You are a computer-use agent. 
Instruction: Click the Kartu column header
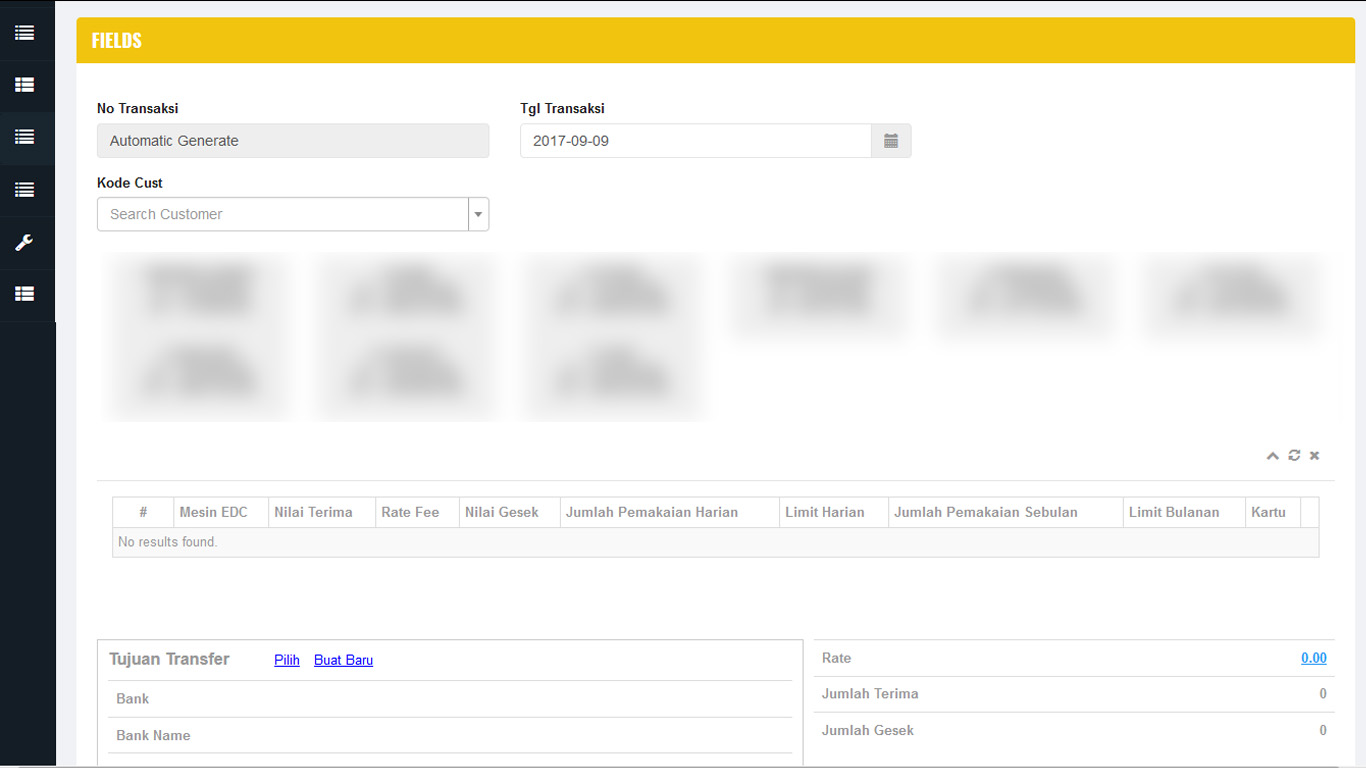click(1268, 512)
